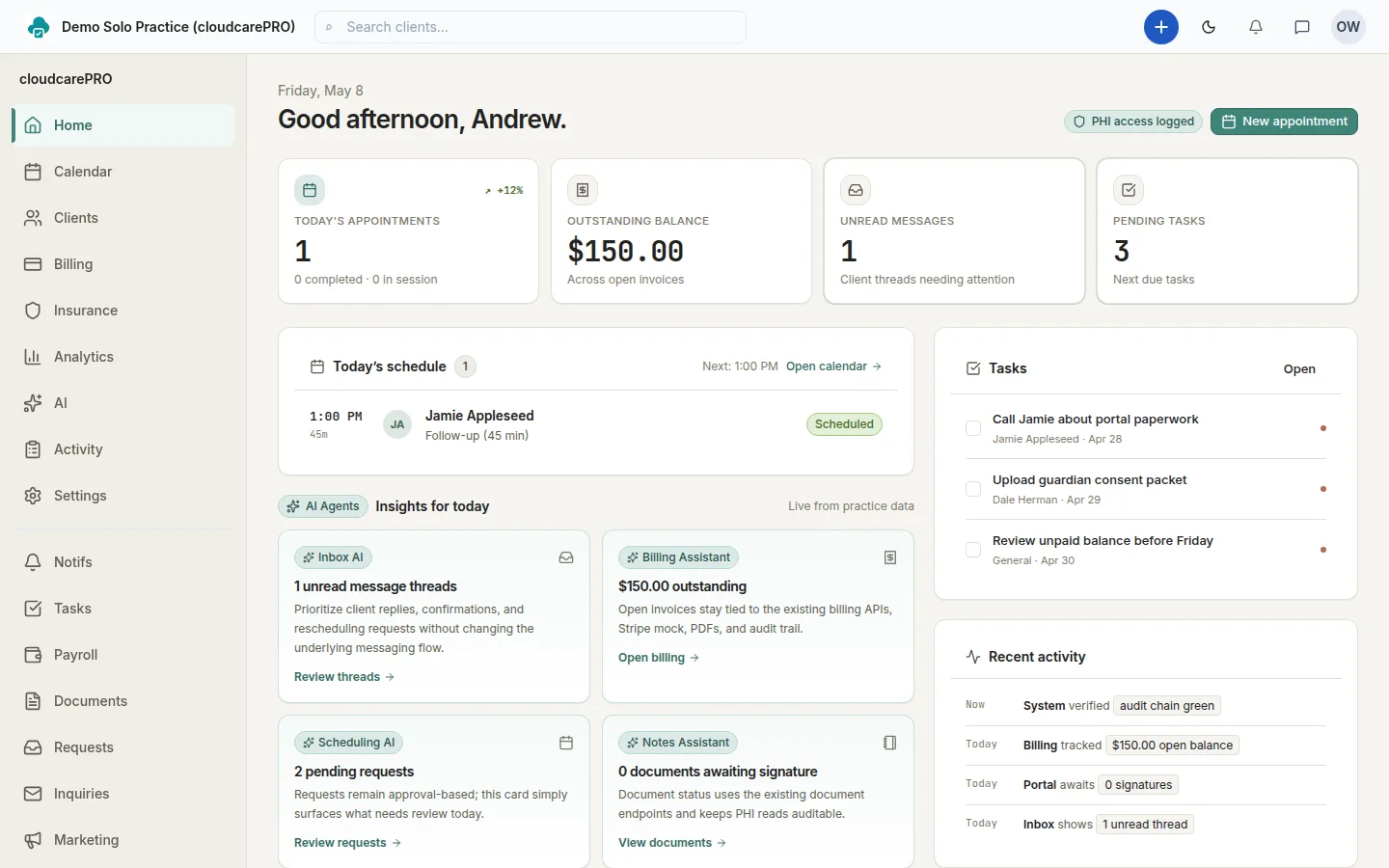Image resolution: width=1389 pixels, height=868 pixels.
Task: Focus the Search clients field
Action: pos(531,27)
